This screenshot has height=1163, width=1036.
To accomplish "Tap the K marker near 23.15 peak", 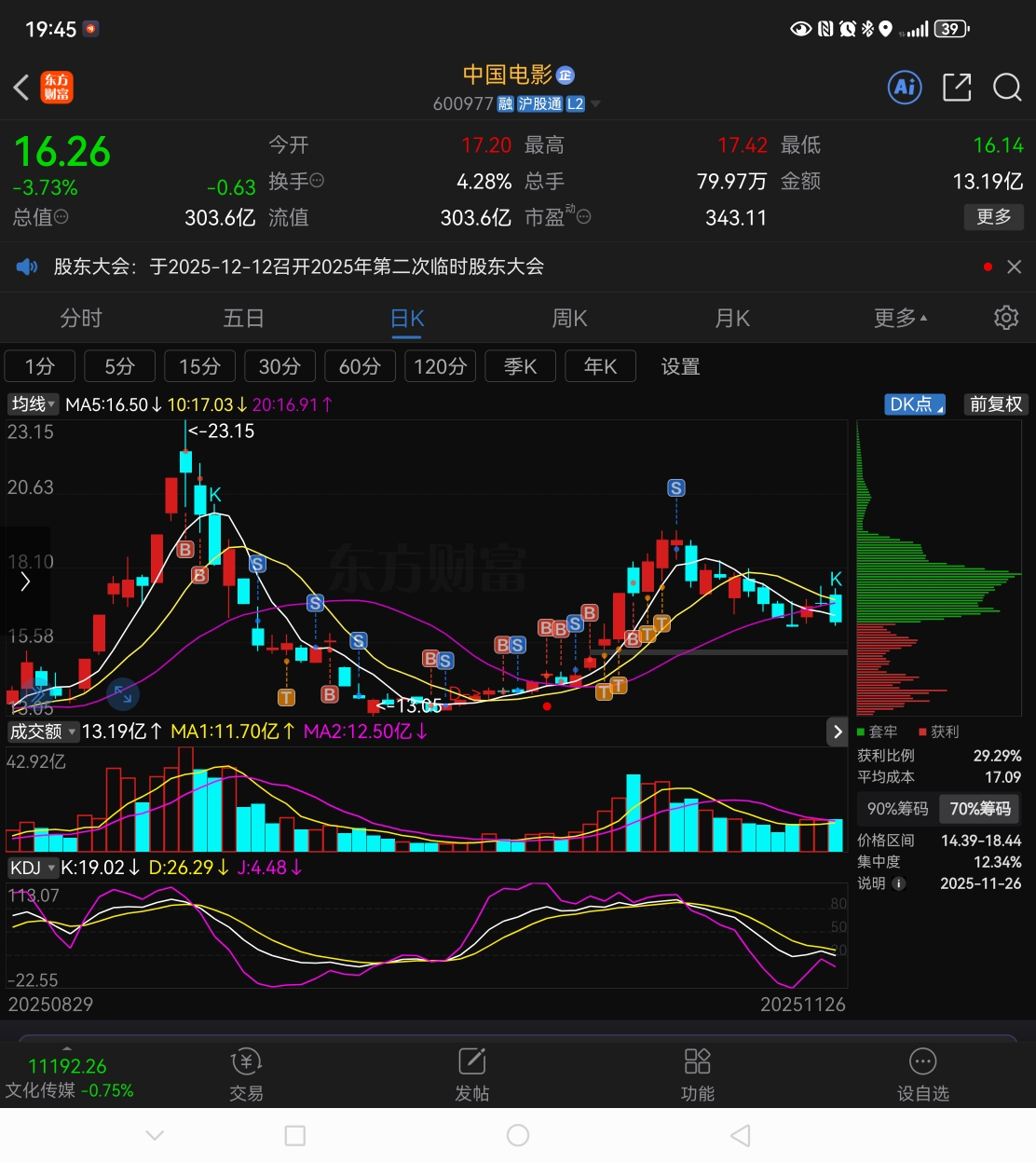I will pyautogui.click(x=215, y=495).
